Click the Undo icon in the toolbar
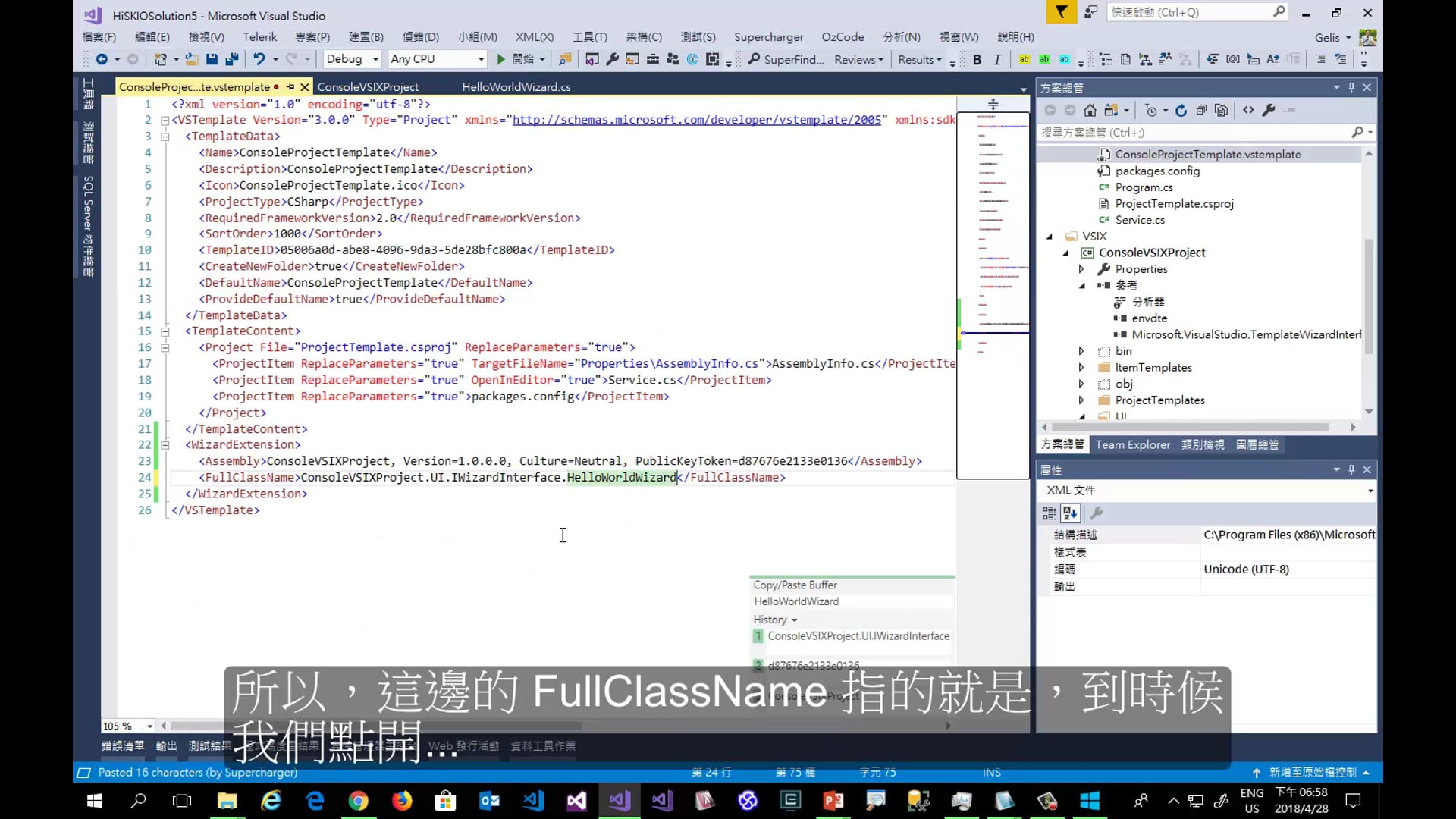1456x819 pixels. tap(259, 58)
